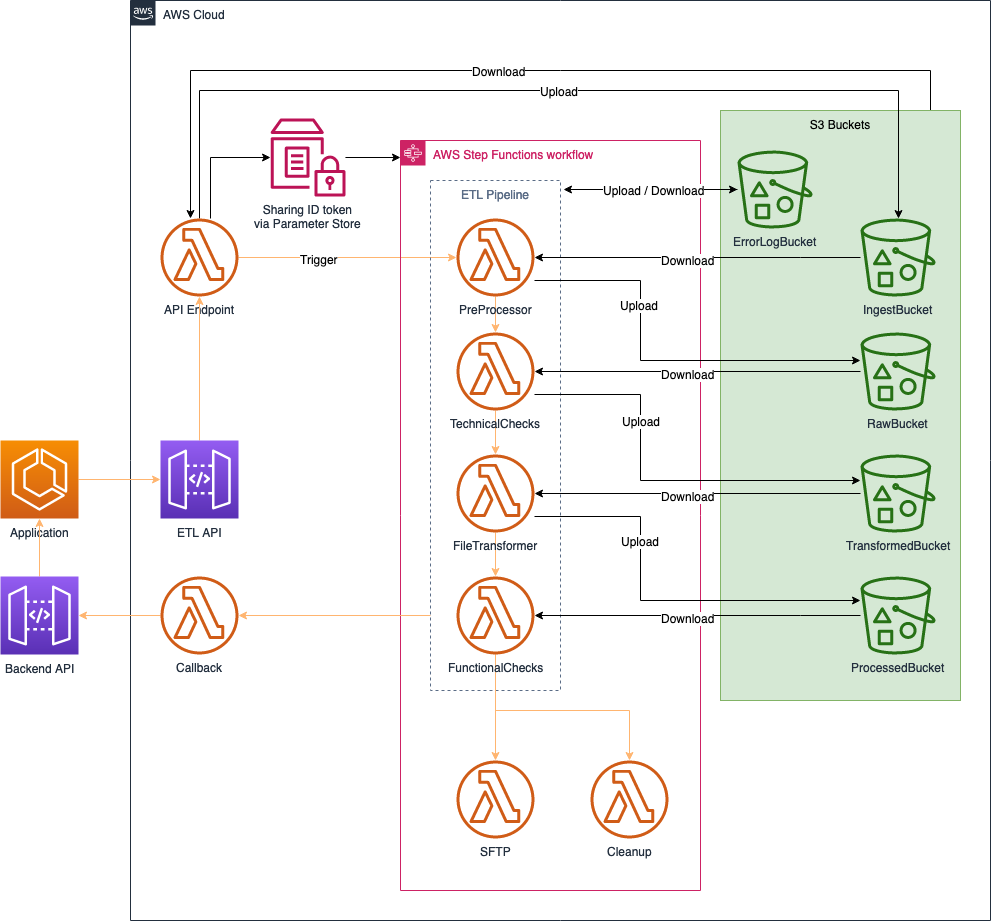Image resolution: width=991 pixels, height=921 pixels.
Task: Click the ETL API gateway icon
Action: pyautogui.click(x=198, y=480)
